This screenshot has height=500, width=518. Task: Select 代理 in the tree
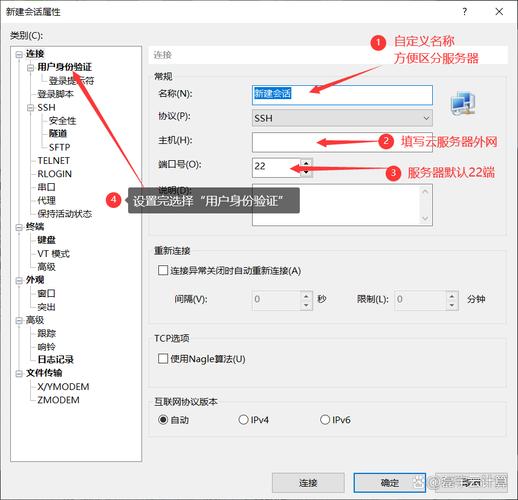[46, 200]
